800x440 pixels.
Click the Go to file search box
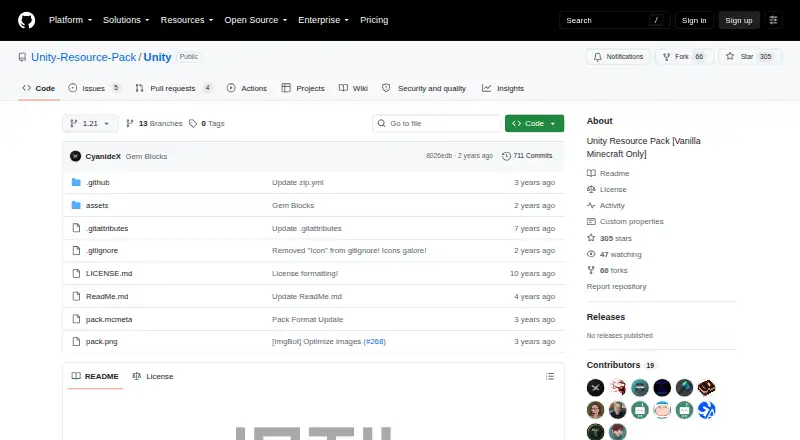tap(437, 124)
